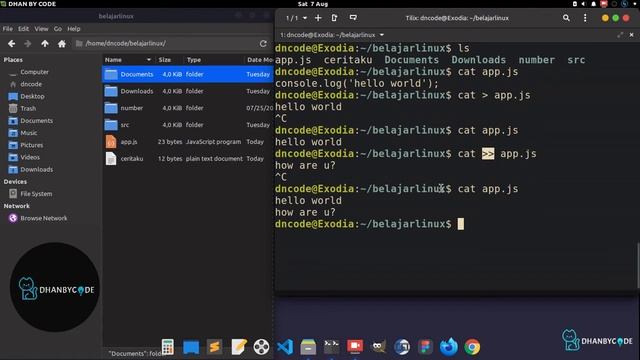Open Computer in Places sidebar
640x360 pixels.
tap(34, 72)
